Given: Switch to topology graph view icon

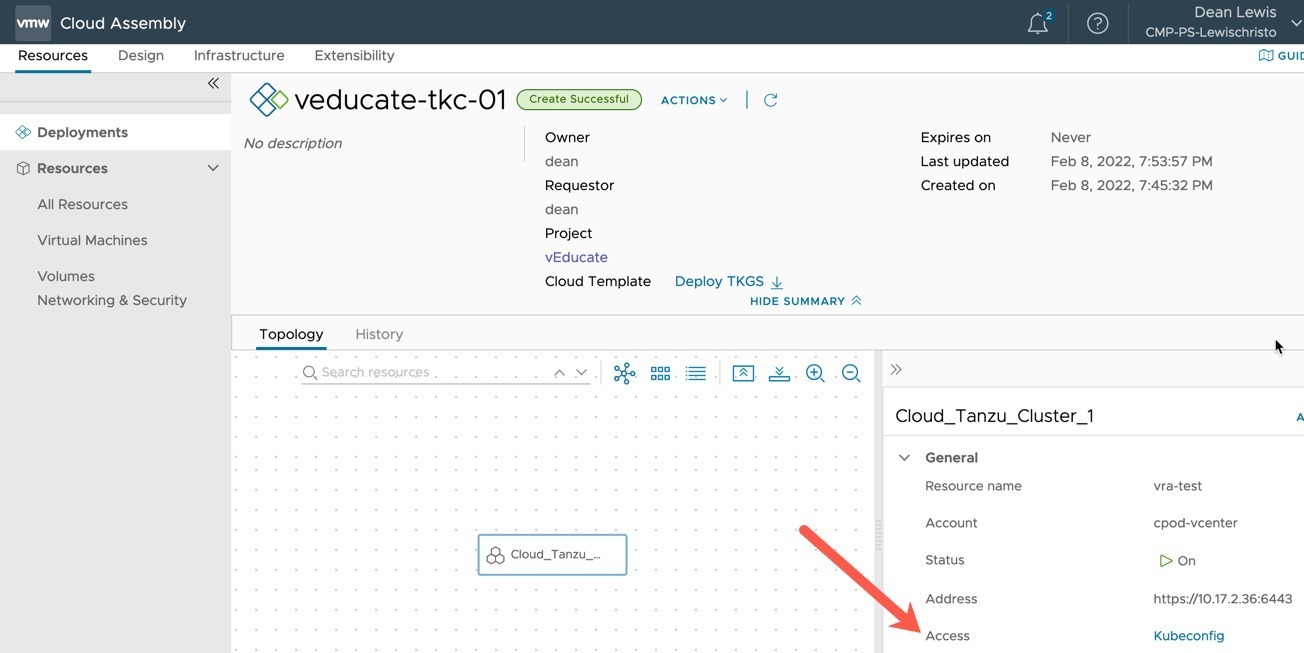Looking at the screenshot, I should pos(624,373).
